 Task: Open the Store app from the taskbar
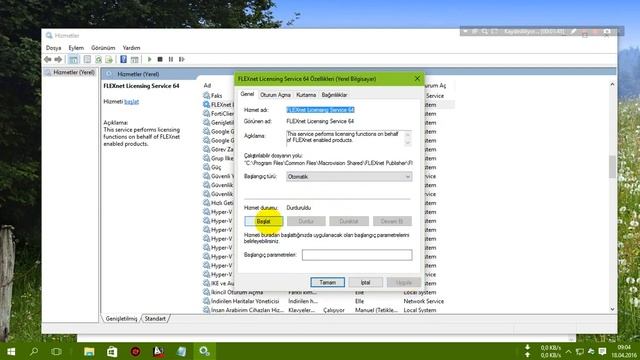tap(112, 351)
